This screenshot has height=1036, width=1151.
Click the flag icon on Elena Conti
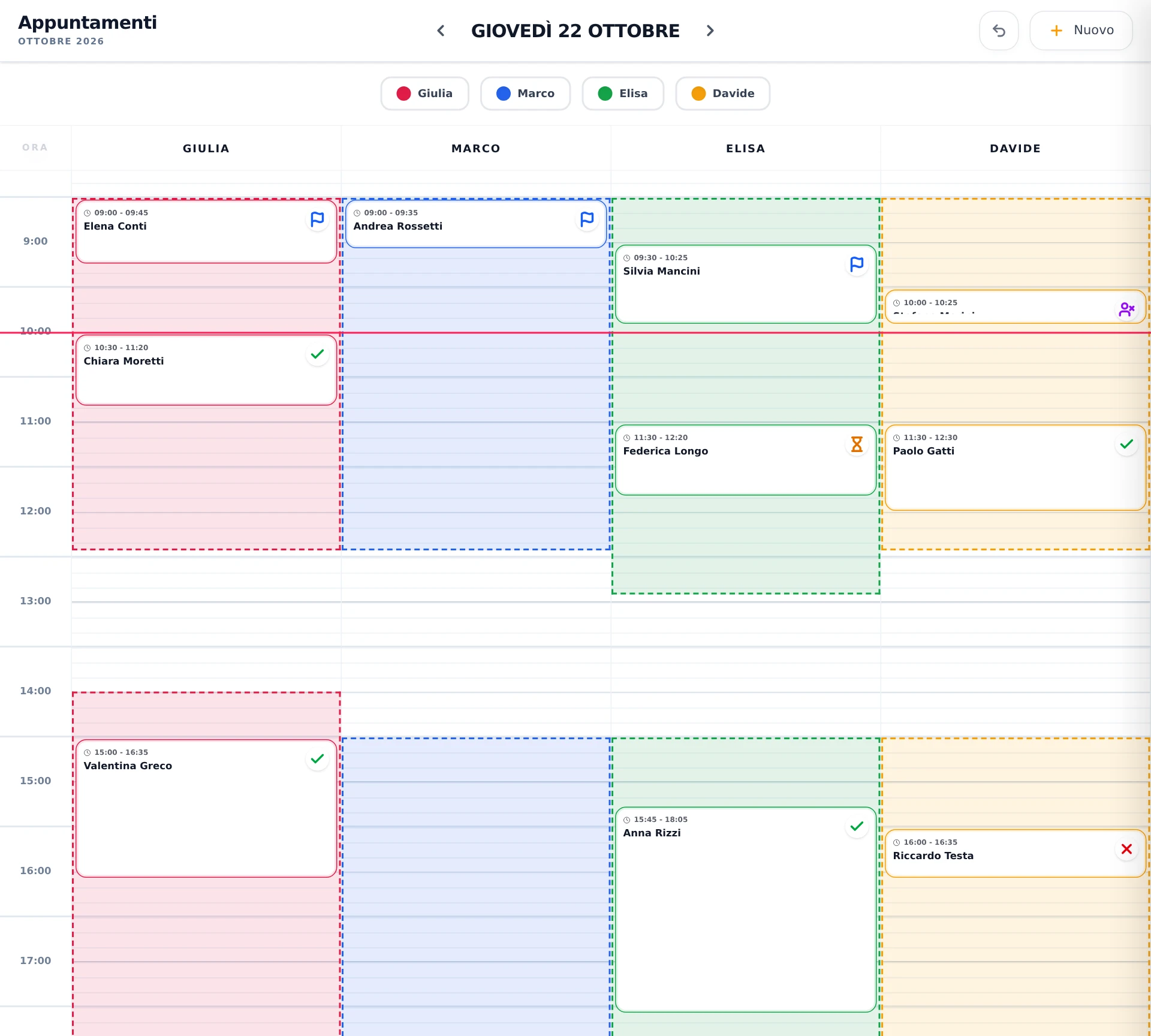click(317, 219)
